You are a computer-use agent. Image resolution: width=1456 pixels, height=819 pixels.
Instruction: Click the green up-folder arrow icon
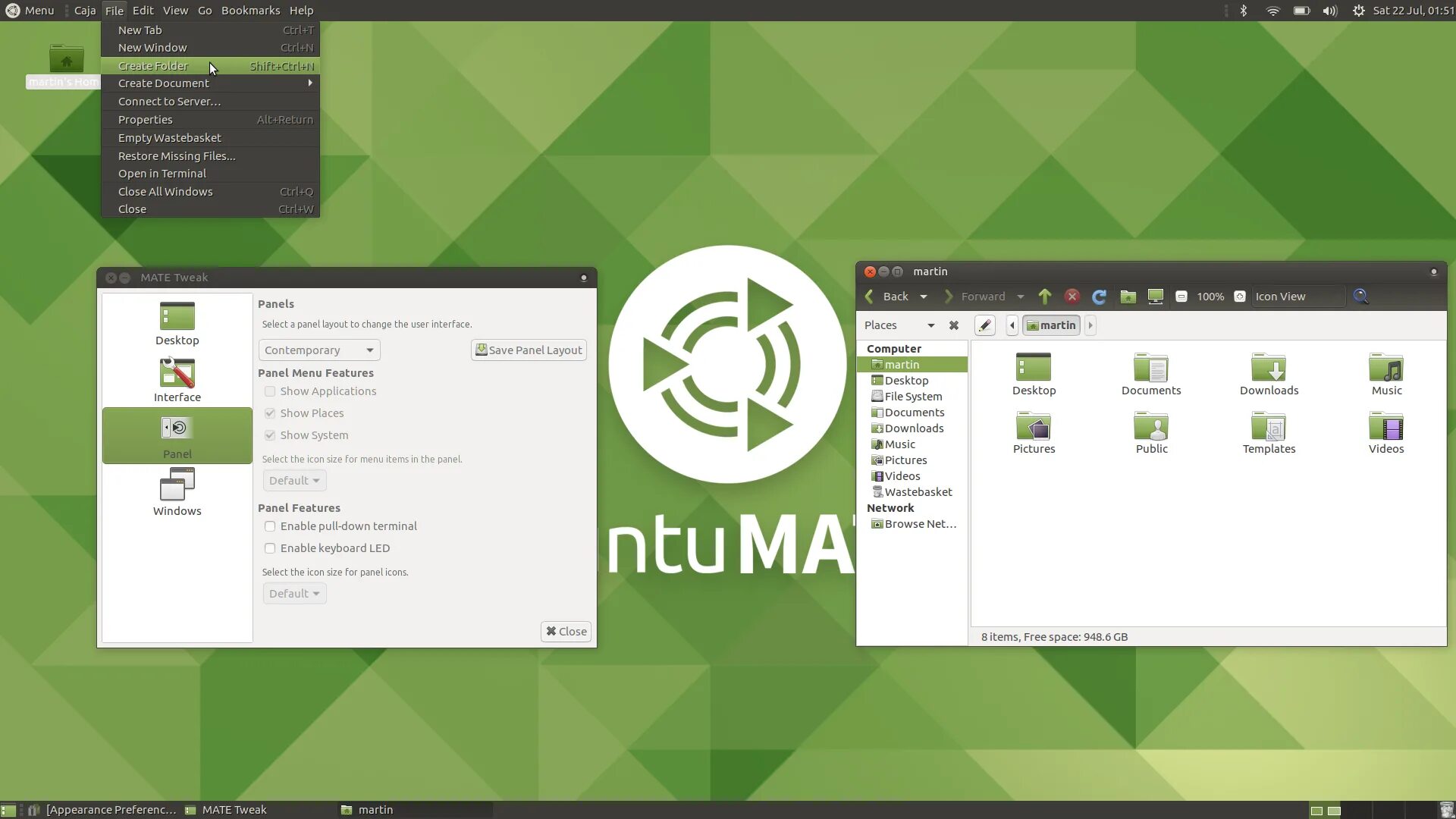coord(1045,297)
